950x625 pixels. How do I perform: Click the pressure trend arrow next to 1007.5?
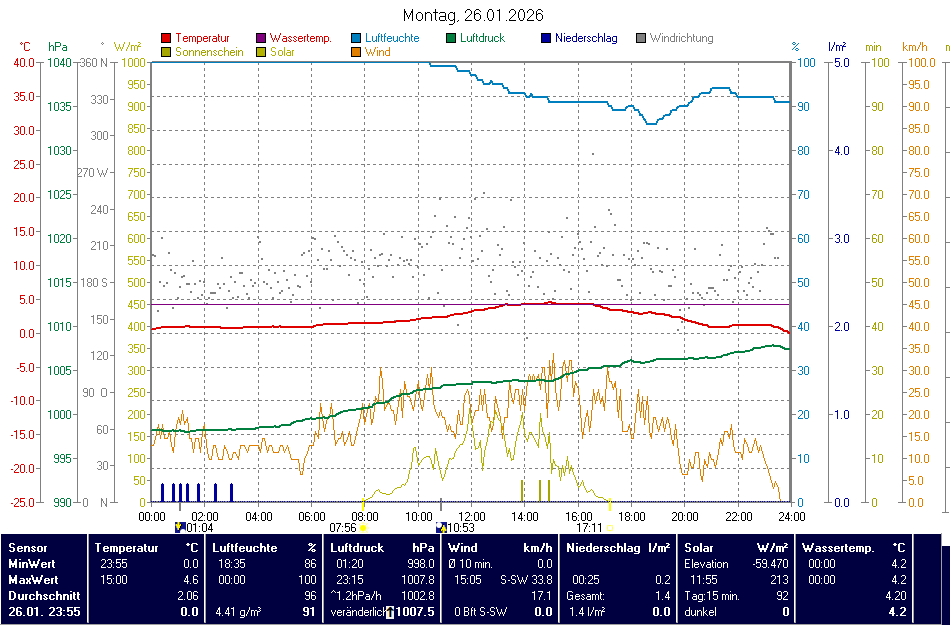[x=390, y=611]
